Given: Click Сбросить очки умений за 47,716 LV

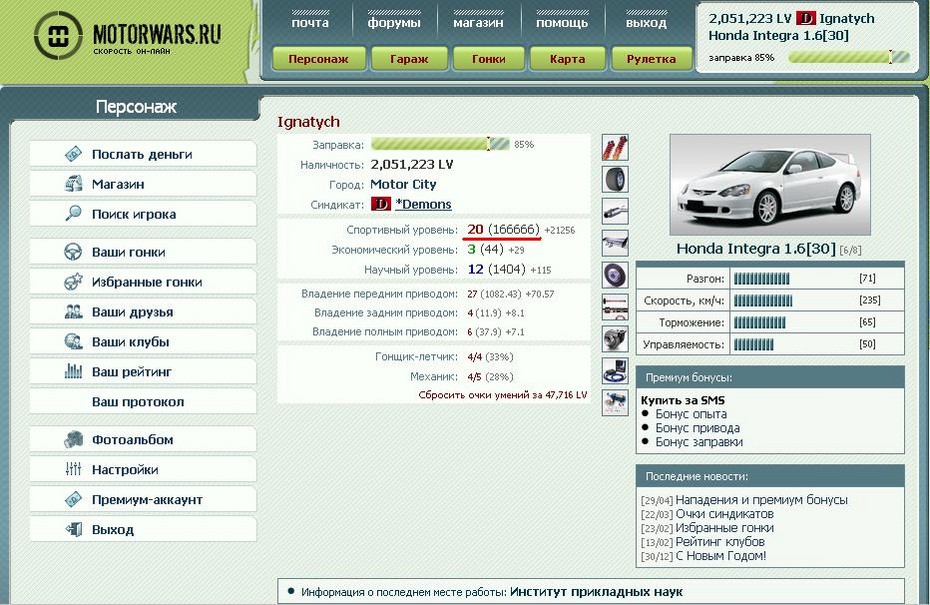Looking at the screenshot, I should click(x=502, y=394).
